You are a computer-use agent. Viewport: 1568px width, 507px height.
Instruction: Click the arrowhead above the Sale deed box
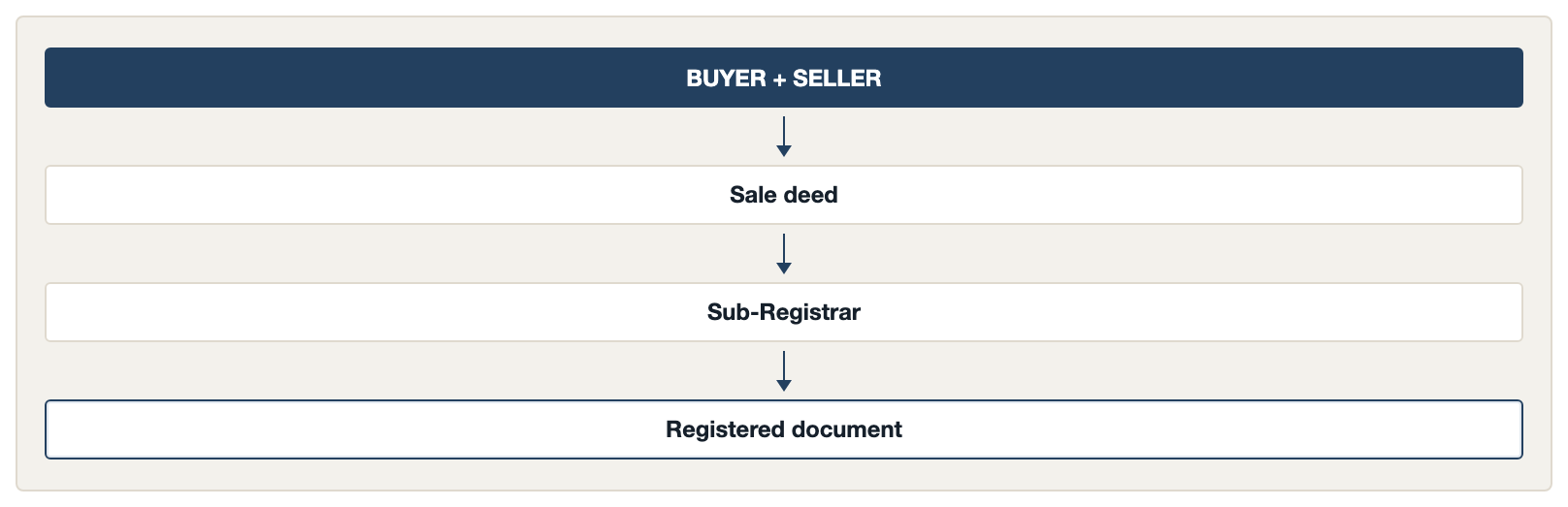pyautogui.click(x=784, y=151)
